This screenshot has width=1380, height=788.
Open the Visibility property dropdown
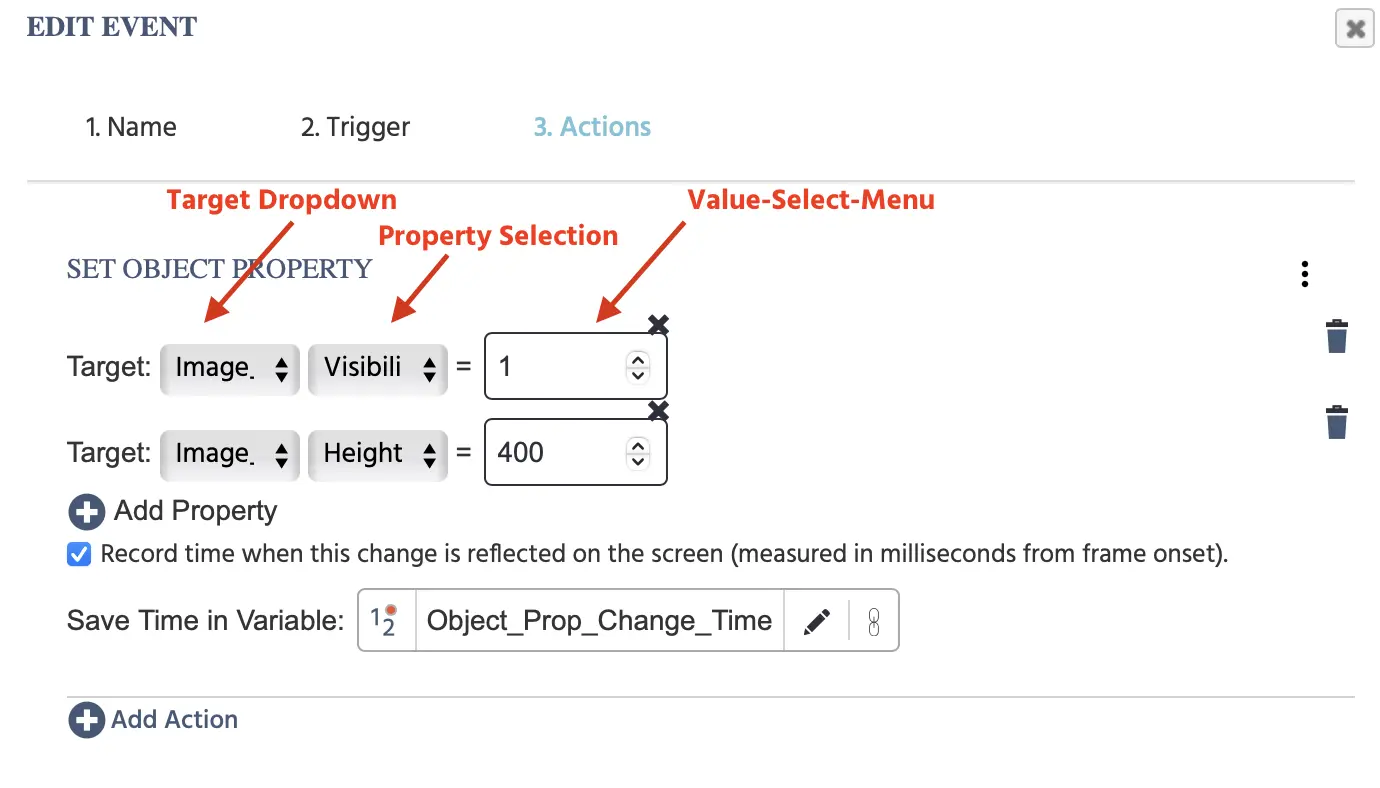coord(378,367)
